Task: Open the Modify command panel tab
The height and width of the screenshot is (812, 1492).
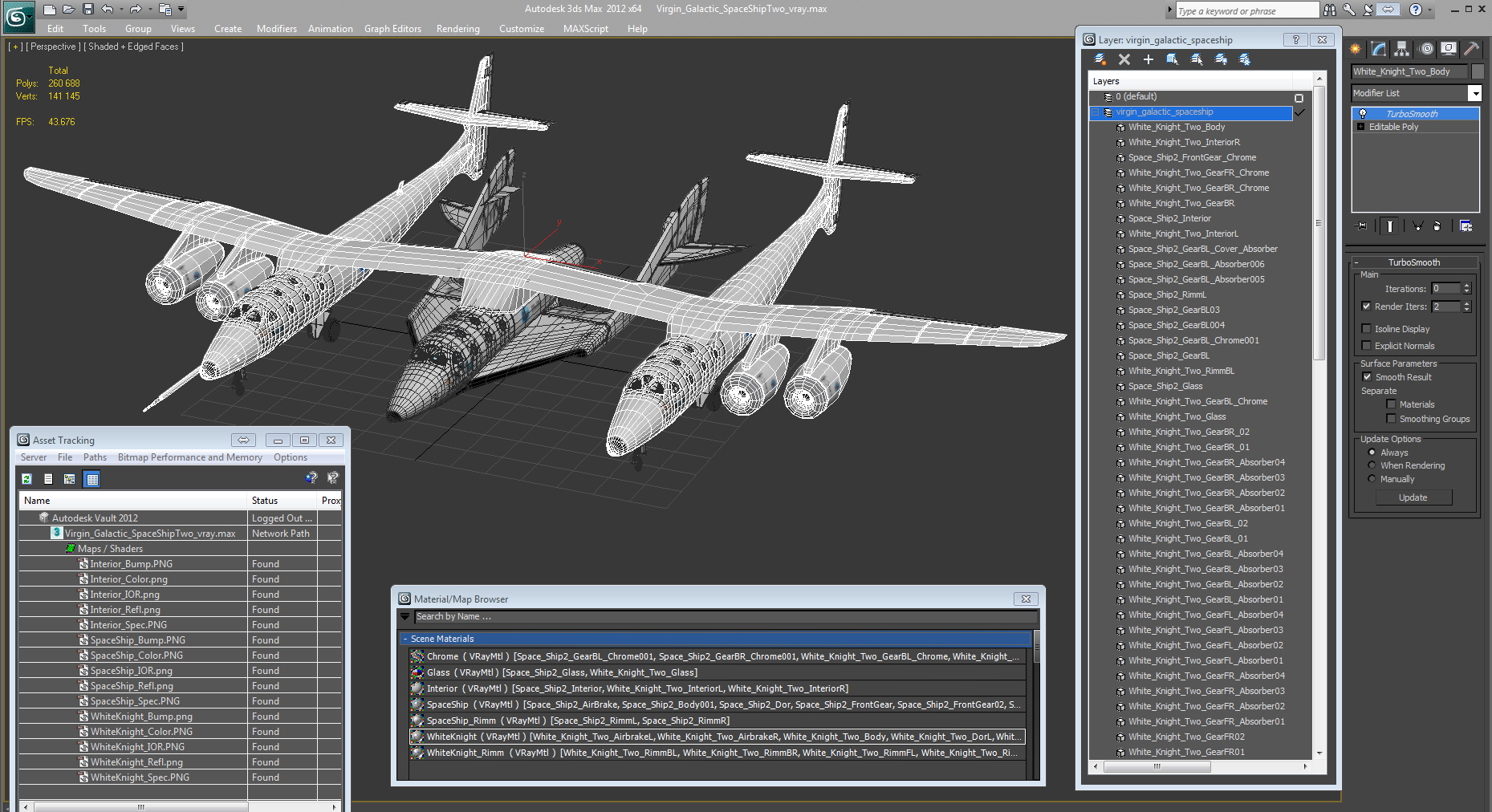Action: pos(1379,49)
